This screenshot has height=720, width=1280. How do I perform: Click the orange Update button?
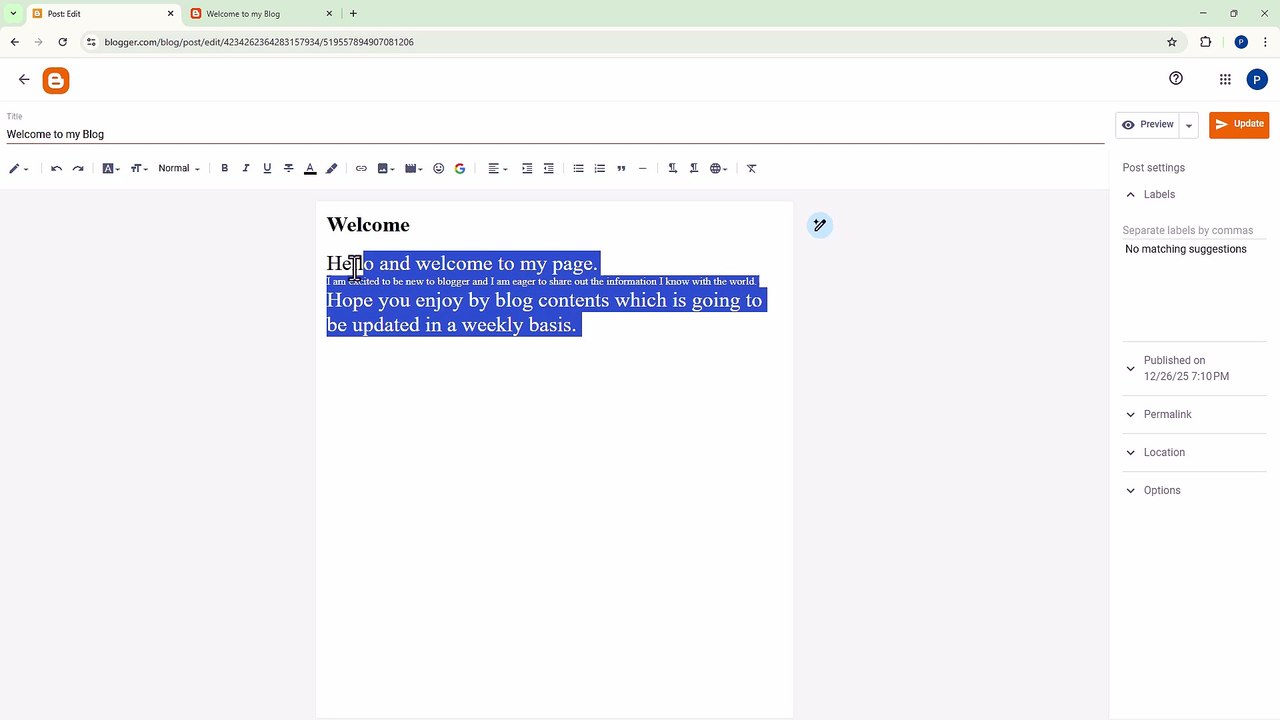pyautogui.click(x=1239, y=125)
